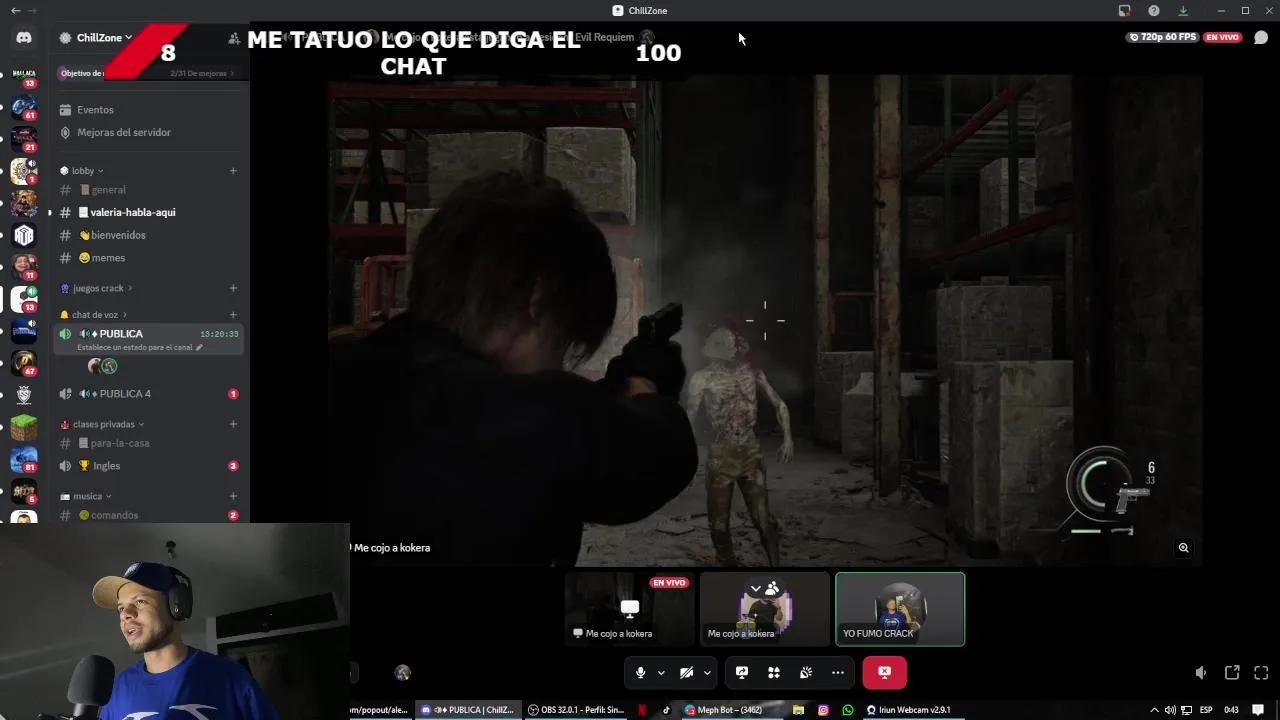Select the EN VIVO stream thumbnail tile
Viewport: 1280px width, 720px height.
pos(630,609)
